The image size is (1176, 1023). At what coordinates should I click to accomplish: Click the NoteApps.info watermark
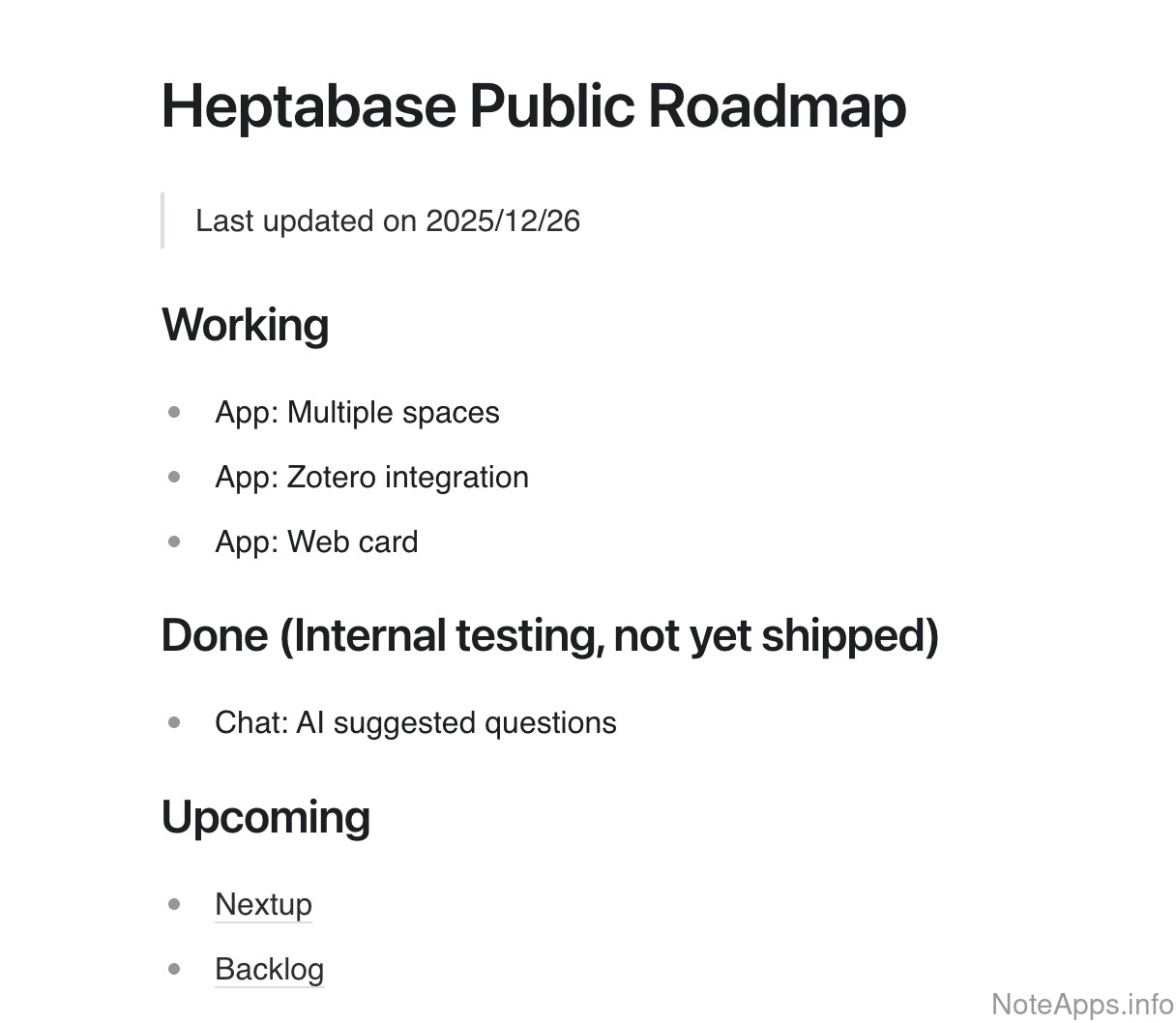point(1082,1004)
